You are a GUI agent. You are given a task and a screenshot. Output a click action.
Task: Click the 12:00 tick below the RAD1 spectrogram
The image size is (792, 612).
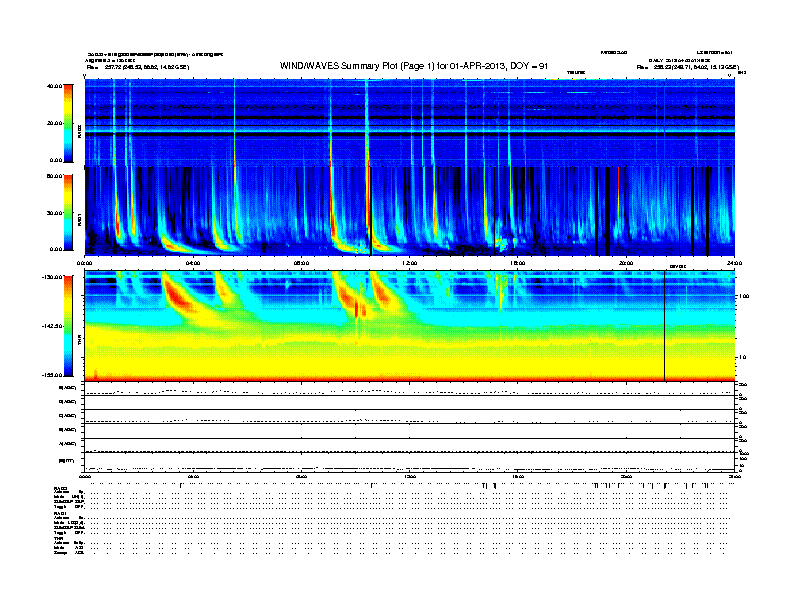(410, 263)
